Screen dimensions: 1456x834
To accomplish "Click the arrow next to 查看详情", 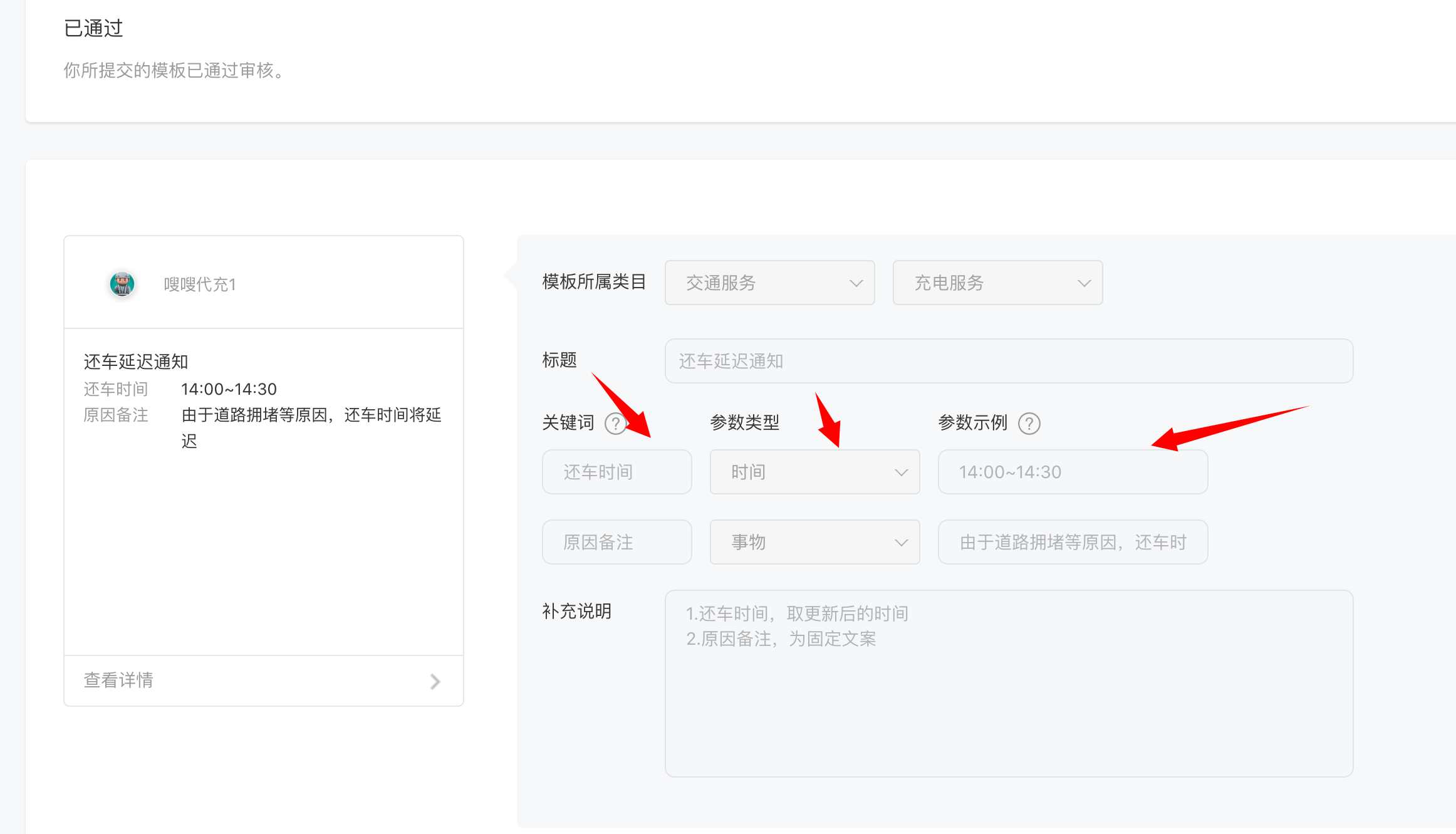I will point(435,681).
